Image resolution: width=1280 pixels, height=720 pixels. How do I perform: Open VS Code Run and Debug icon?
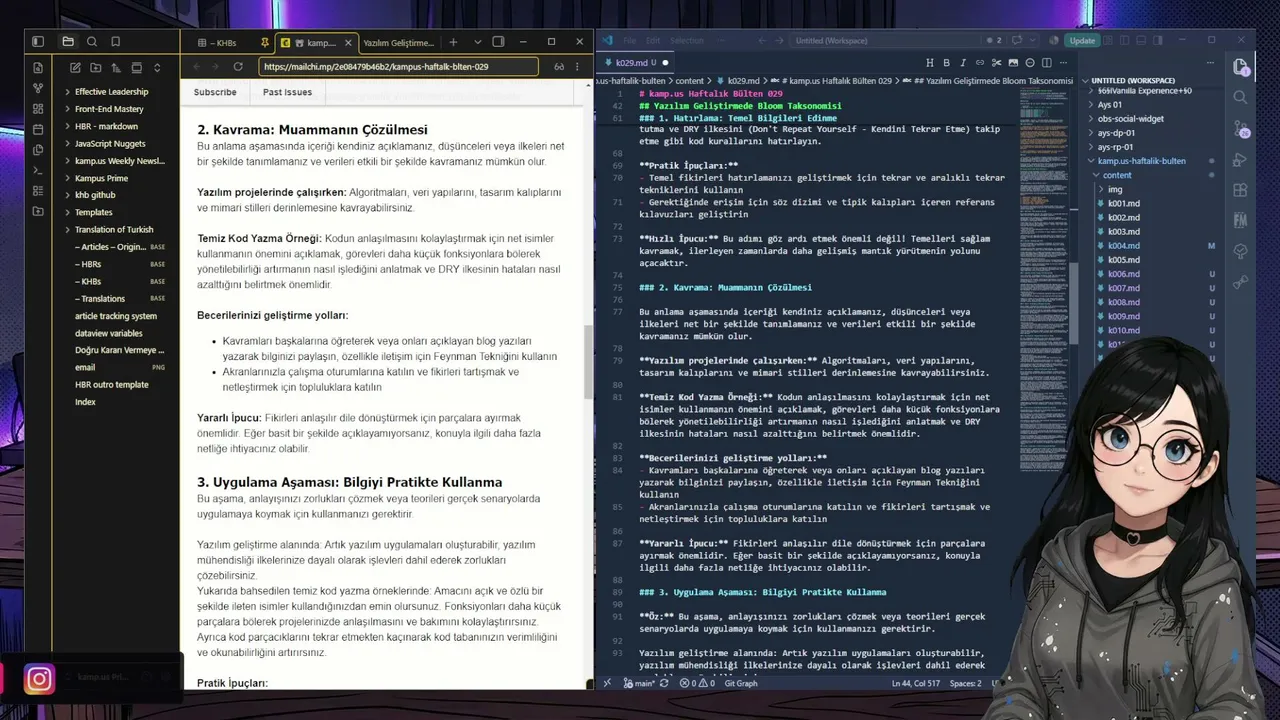coord(1241,160)
